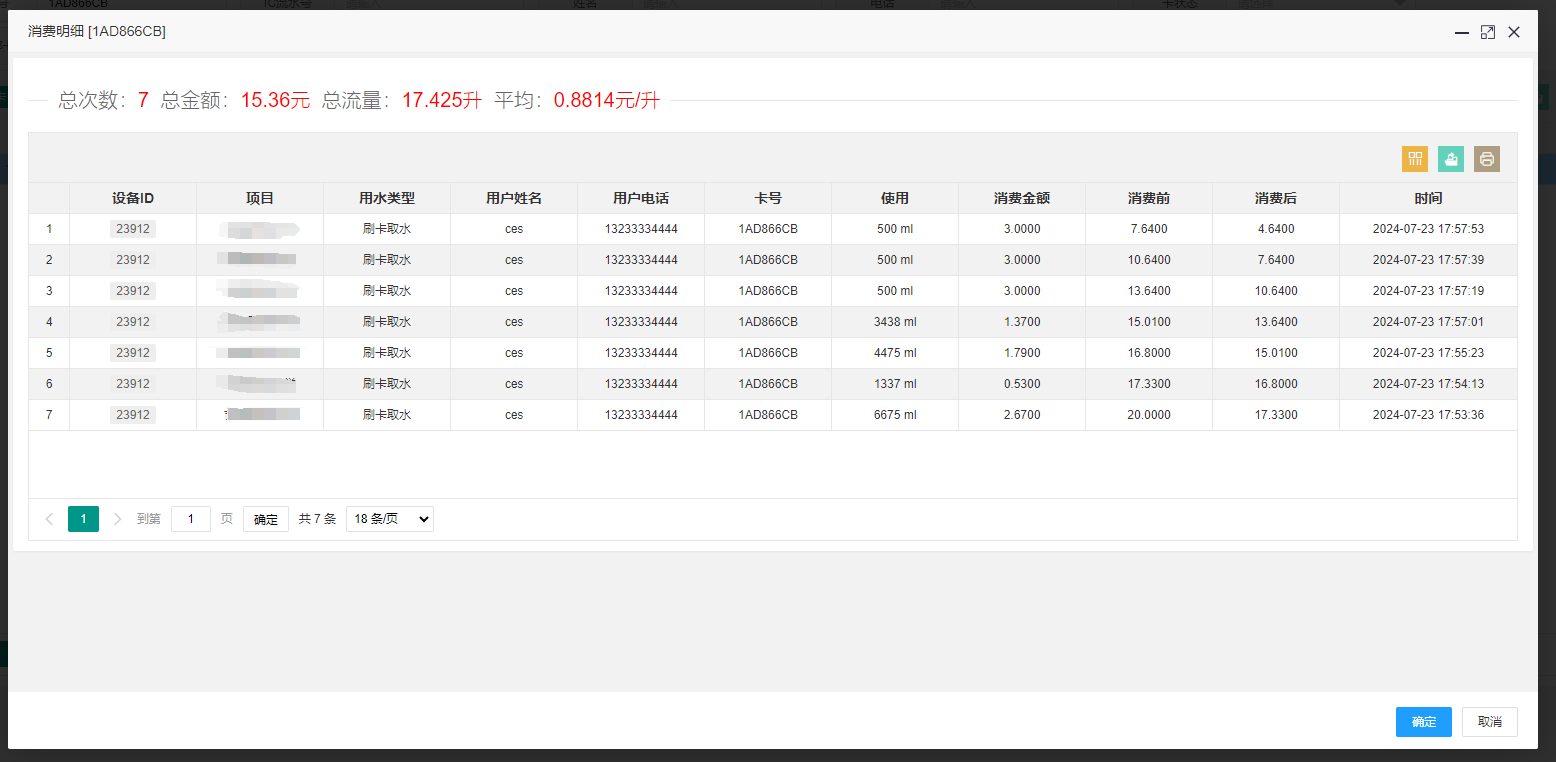The image size is (1556, 762).
Task: Click the print table icon
Action: [x=1487, y=159]
